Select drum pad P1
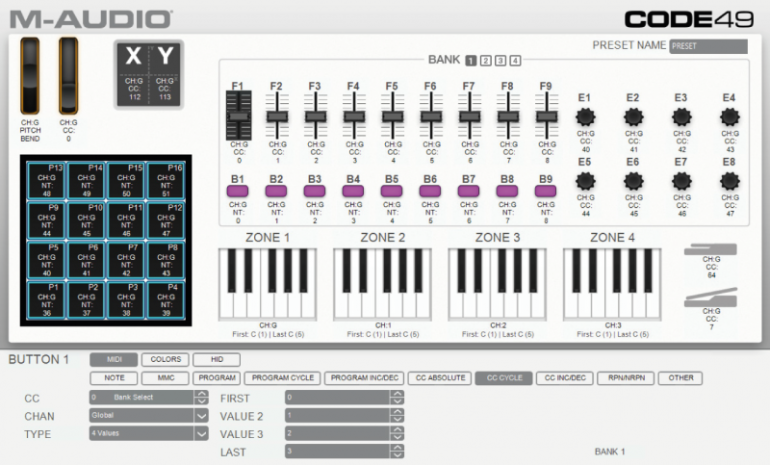The width and height of the screenshot is (770, 465). click(46, 300)
